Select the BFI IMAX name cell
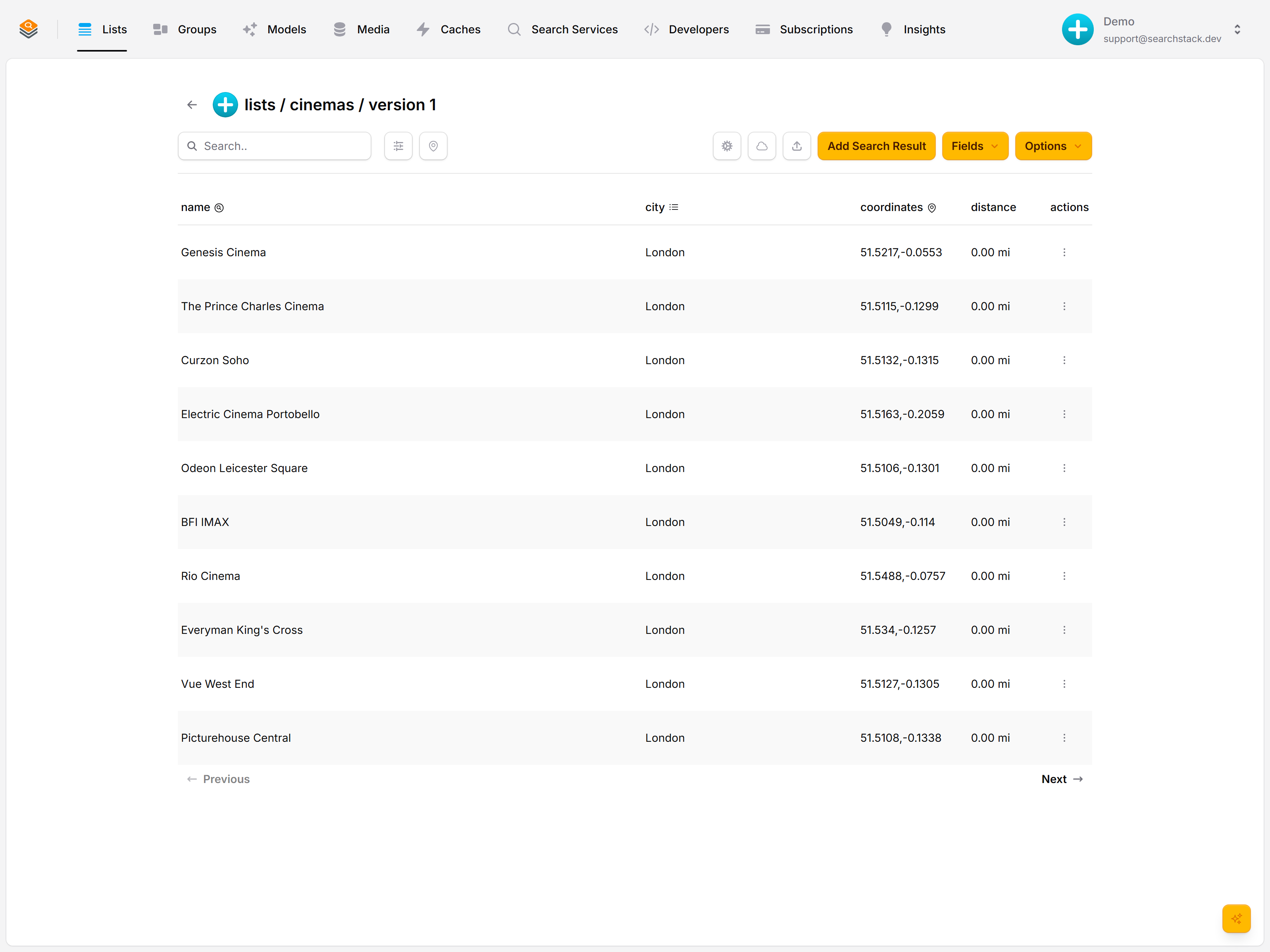1270x952 pixels. [x=205, y=522]
